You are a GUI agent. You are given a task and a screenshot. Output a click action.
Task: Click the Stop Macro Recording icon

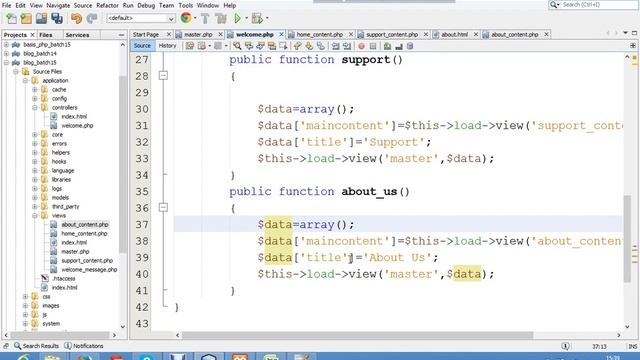coord(373,46)
